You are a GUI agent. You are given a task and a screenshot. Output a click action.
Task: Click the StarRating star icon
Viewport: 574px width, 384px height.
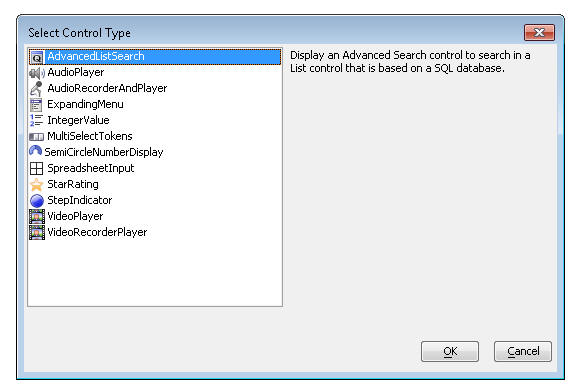pos(36,184)
